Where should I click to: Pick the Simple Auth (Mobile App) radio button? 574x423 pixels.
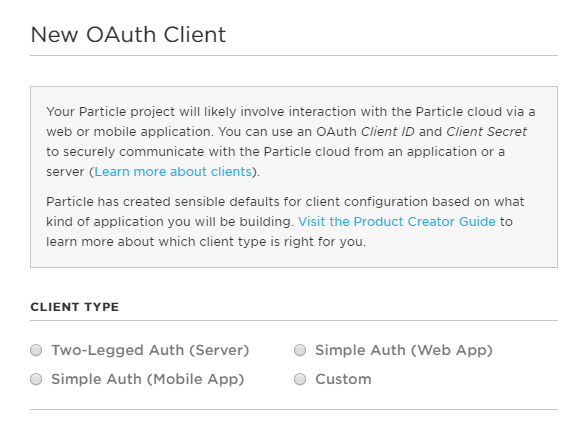pos(36,379)
